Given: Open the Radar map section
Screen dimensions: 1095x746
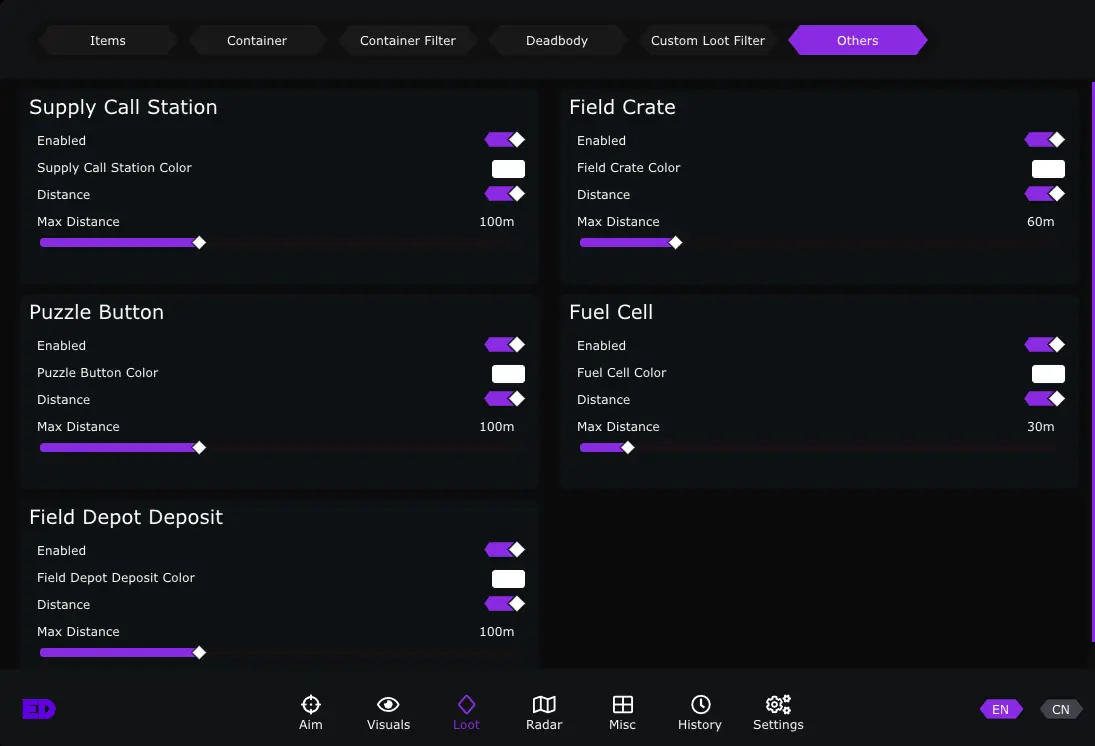Looking at the screenshot, I should [544, 713].
